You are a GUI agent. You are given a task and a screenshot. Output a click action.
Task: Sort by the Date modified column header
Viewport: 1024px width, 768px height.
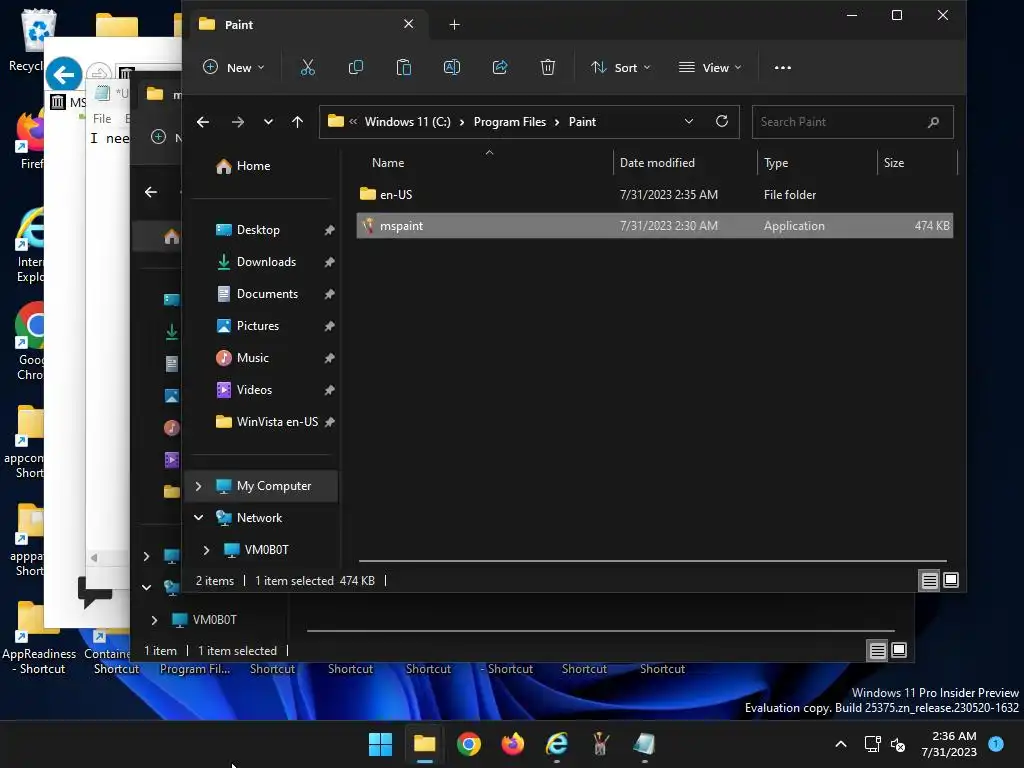point(657,163)
